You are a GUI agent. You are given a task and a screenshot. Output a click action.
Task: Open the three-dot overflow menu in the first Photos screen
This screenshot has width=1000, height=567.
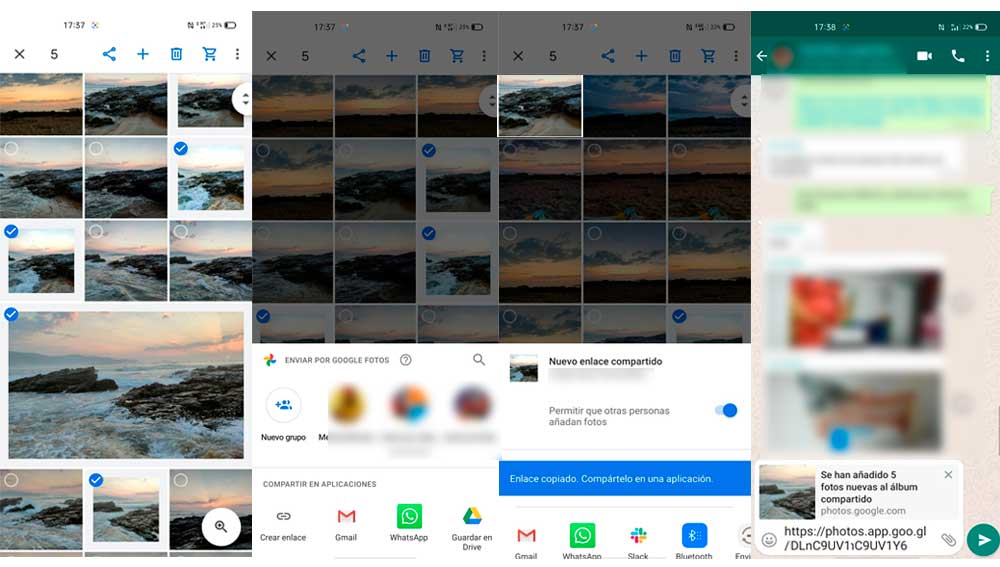click(237, 54)
